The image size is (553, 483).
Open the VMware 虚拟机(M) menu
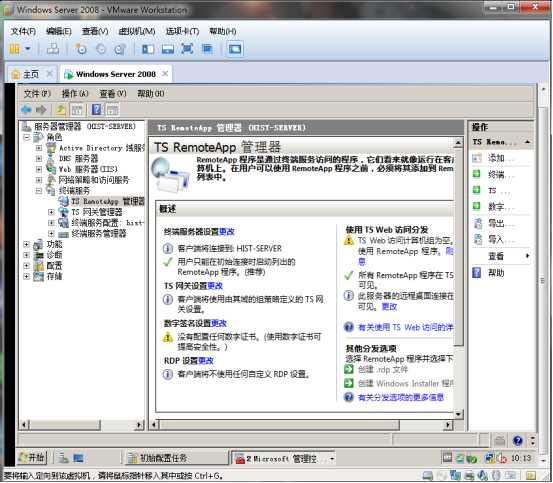(137, 31)
